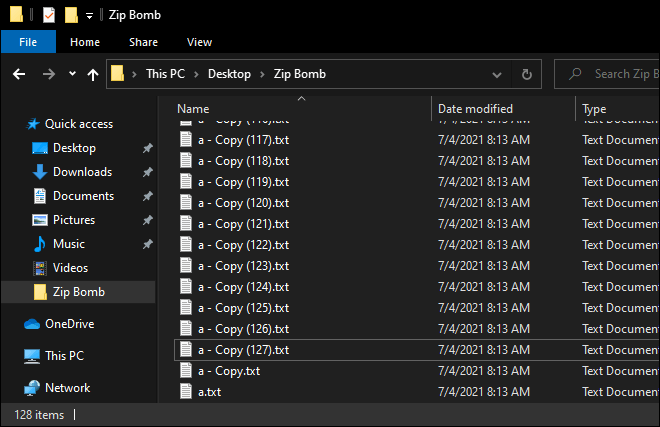Open Desktop in the navigation pane
Image resolution: width=660 pixels, height=427 pixels.
point(75,148)
